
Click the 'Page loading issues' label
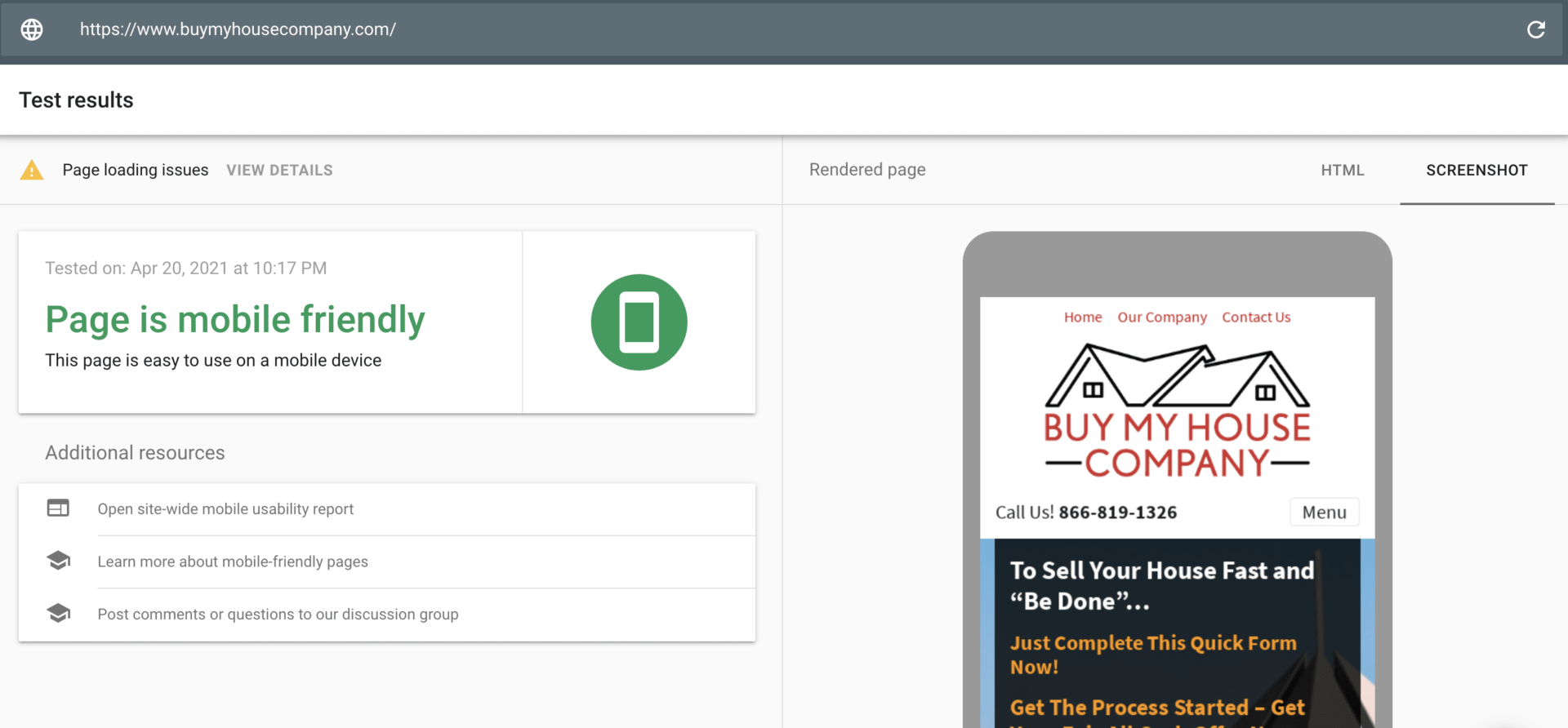[x=136, y=170]
